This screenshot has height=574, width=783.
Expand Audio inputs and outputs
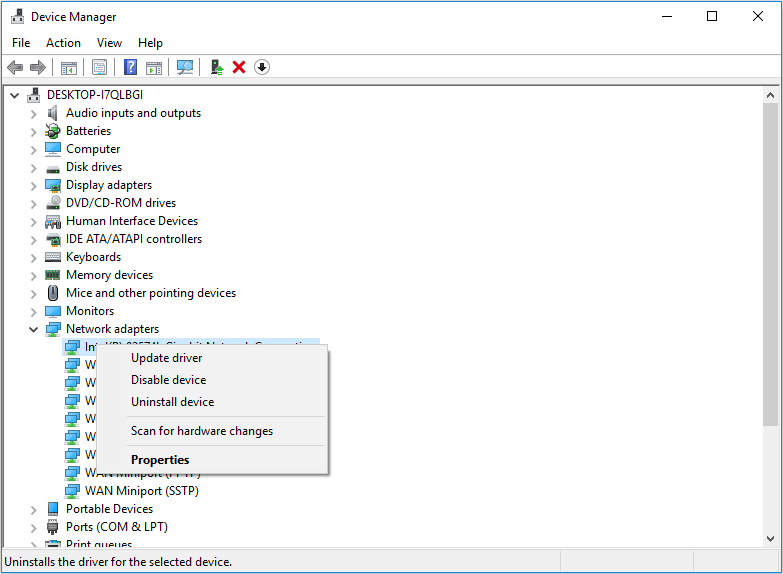click(33, 114)
